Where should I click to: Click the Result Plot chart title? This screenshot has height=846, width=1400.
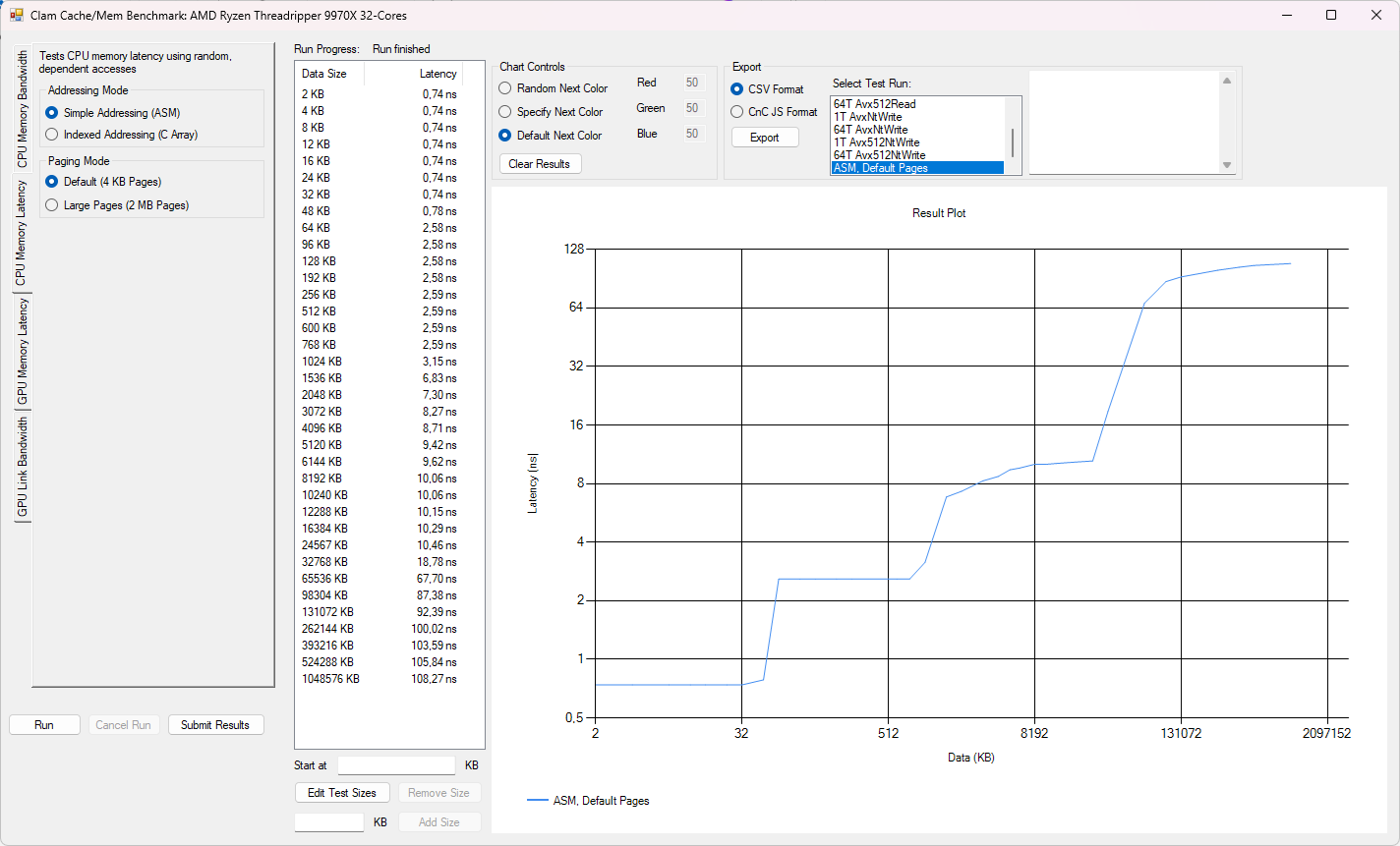[x=939, y=213]
